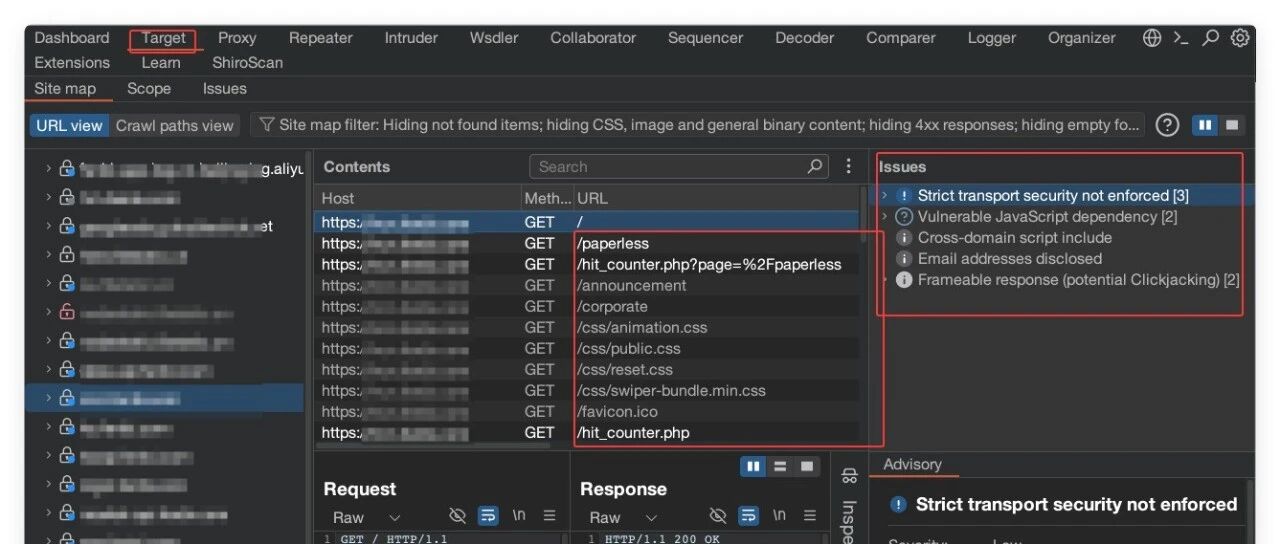Click the alert icon in Advisory heading
Viewport: 1280px width, 544px height.
click(898, 505)
